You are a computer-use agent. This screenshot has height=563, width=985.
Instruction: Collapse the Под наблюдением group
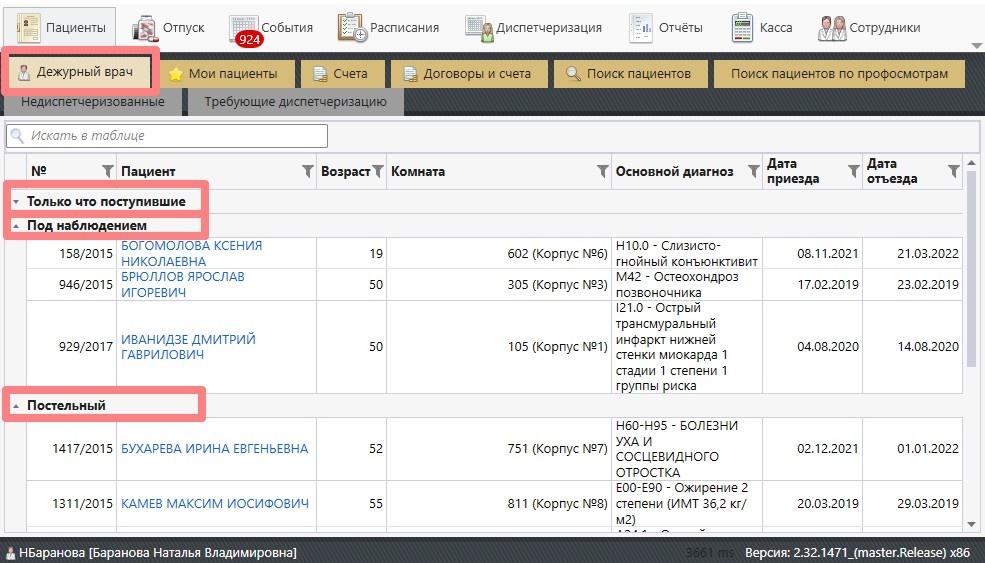(16, 226)
